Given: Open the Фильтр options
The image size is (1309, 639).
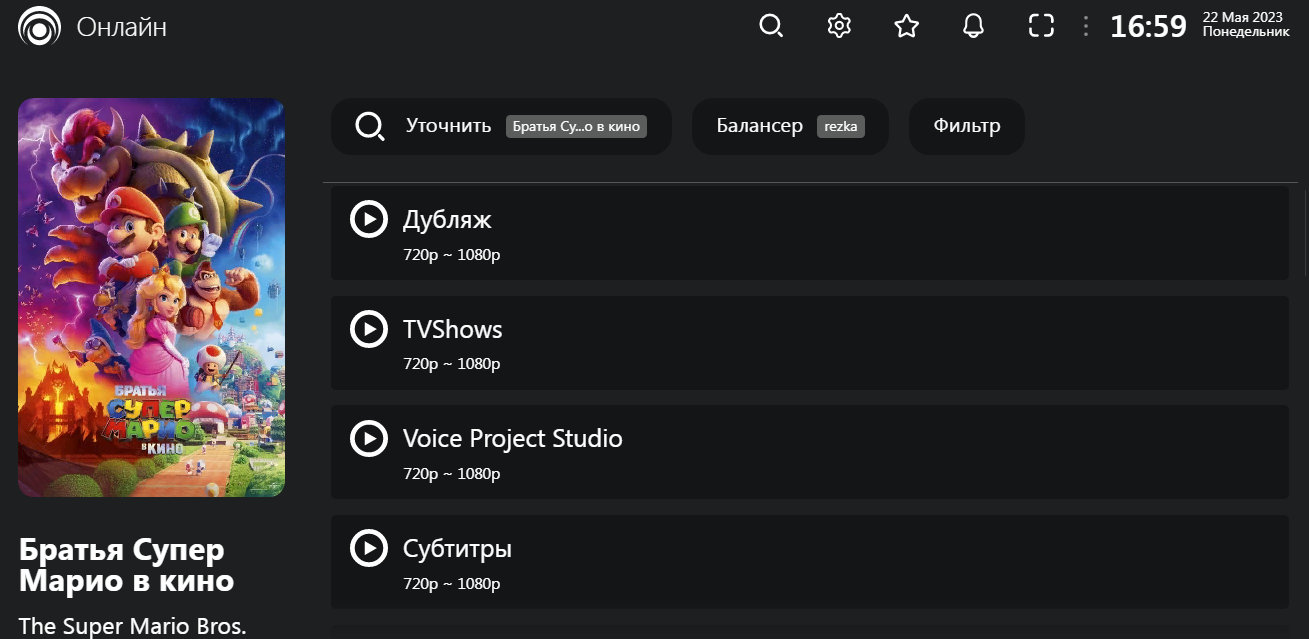Looking at the screenshot, I should click(x=967, y=126).
